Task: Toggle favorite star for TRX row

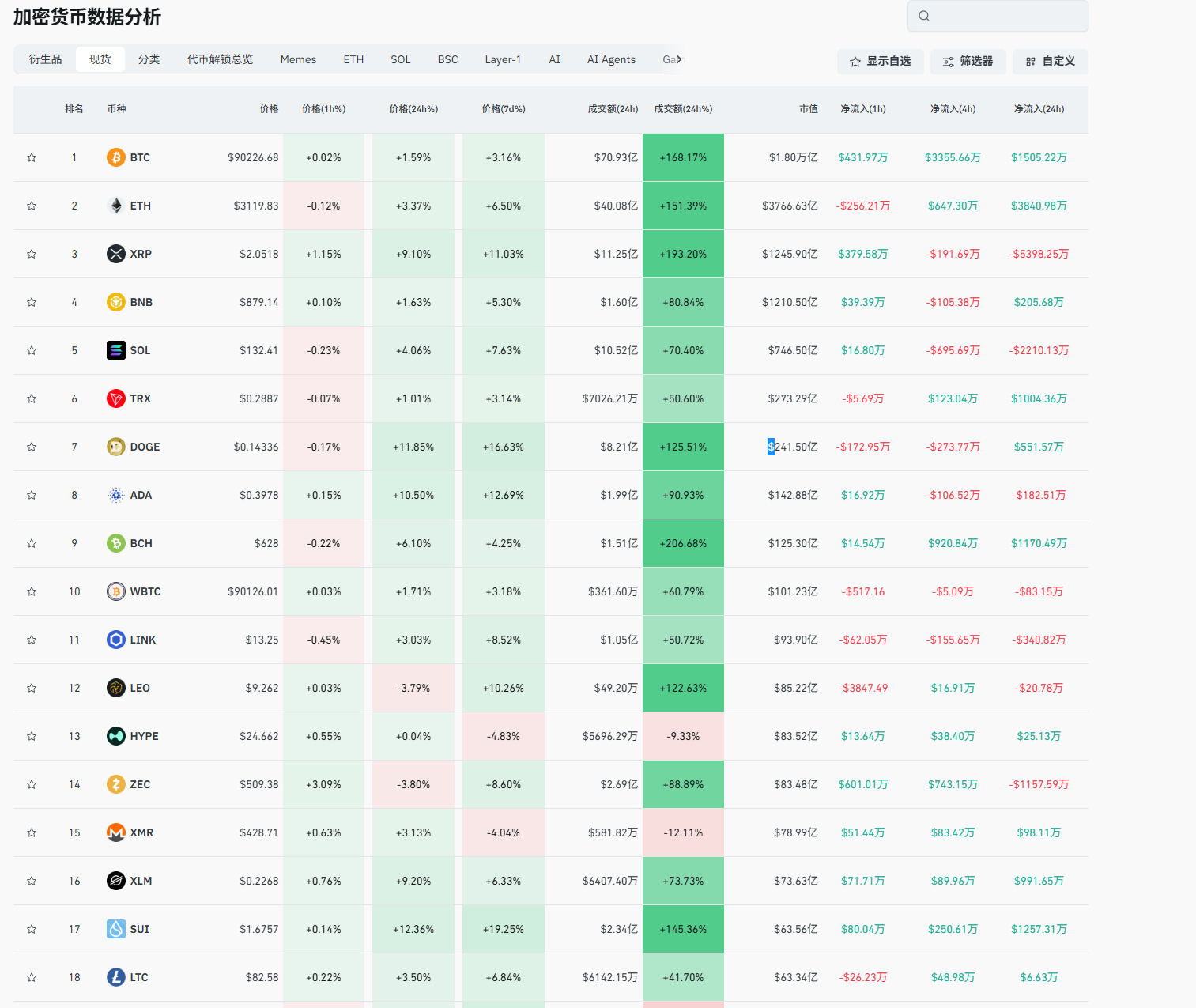Action: pyautogui.click(x=32, y=398)
